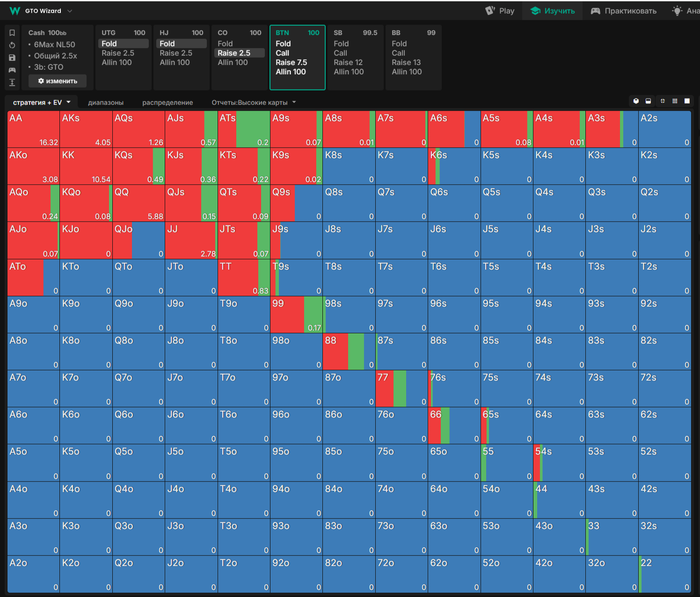Click the A2o hand cell
Viewport: 700px width, 597px height.
tap(33, 574)
